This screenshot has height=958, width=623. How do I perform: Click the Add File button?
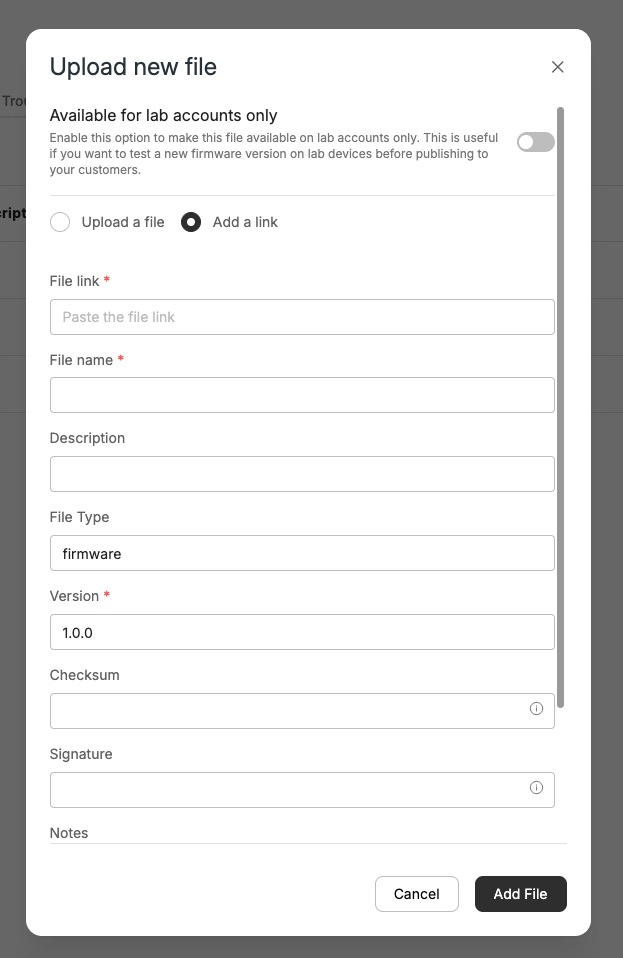tap(520, 894)
